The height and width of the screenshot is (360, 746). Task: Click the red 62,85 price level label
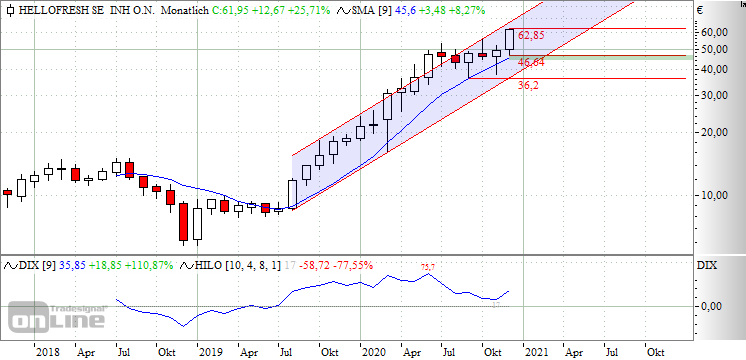point(531,35)
